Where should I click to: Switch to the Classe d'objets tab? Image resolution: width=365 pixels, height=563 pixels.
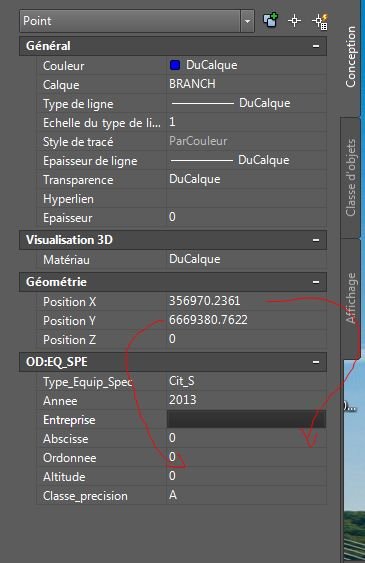[350, 177]
